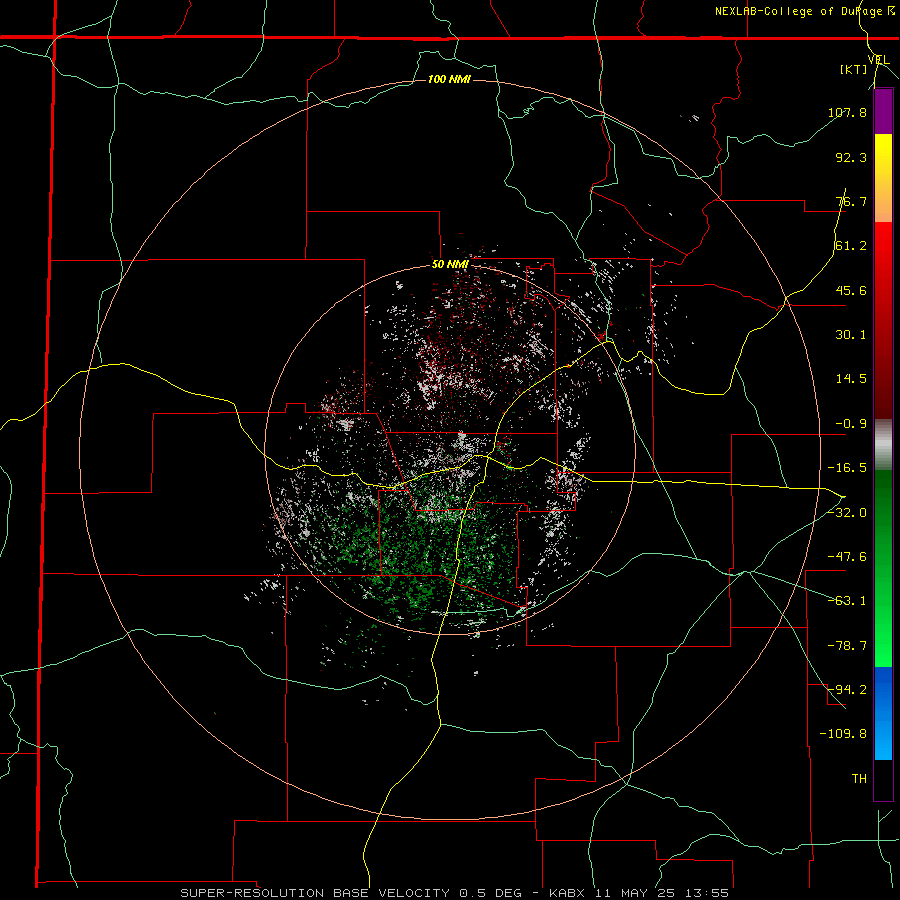Click the yellow-orange segment of velocity color bar
Screen dimensions: 900x900
click(883, 178)
